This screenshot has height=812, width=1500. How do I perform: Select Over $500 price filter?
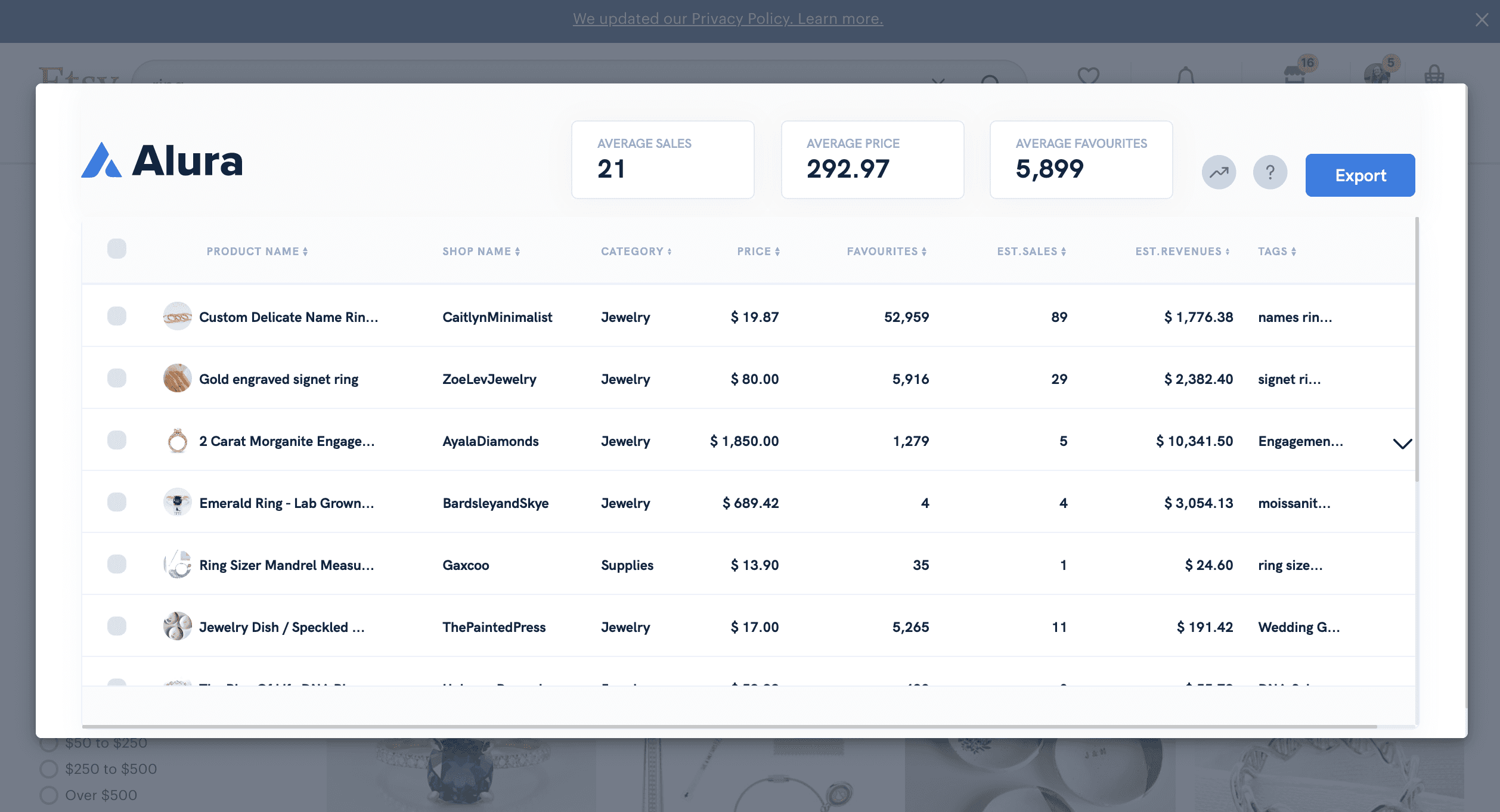pos(88,795)
